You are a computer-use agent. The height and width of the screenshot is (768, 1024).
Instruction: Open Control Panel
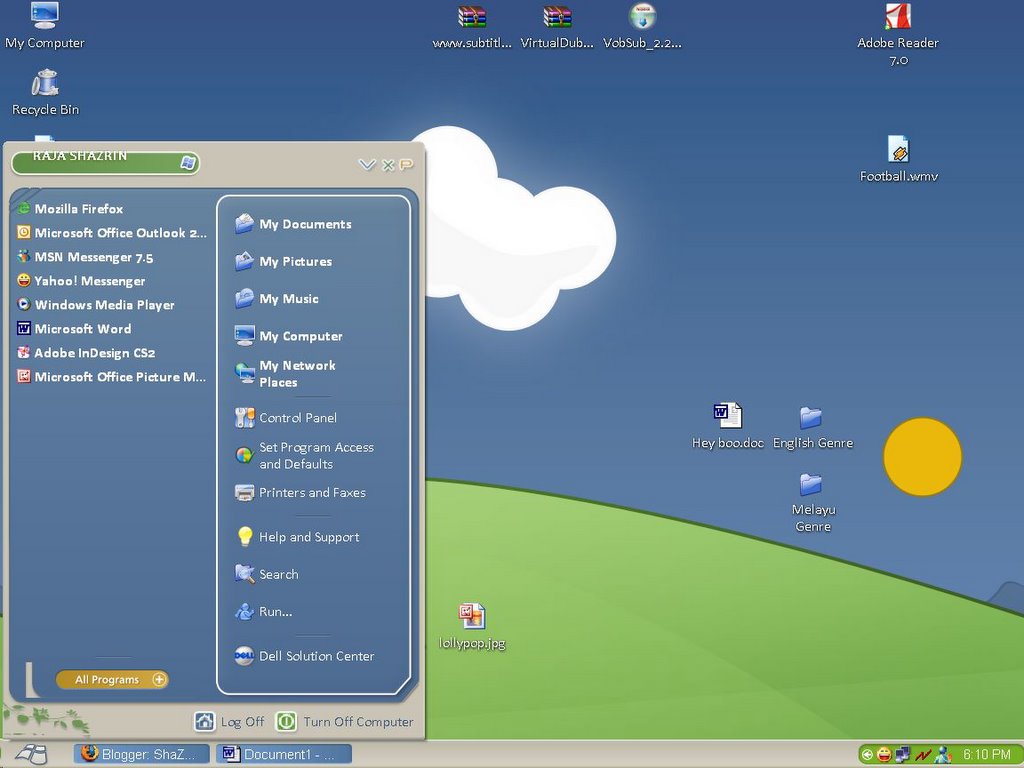pyautogui.click(x=286, y=417)
